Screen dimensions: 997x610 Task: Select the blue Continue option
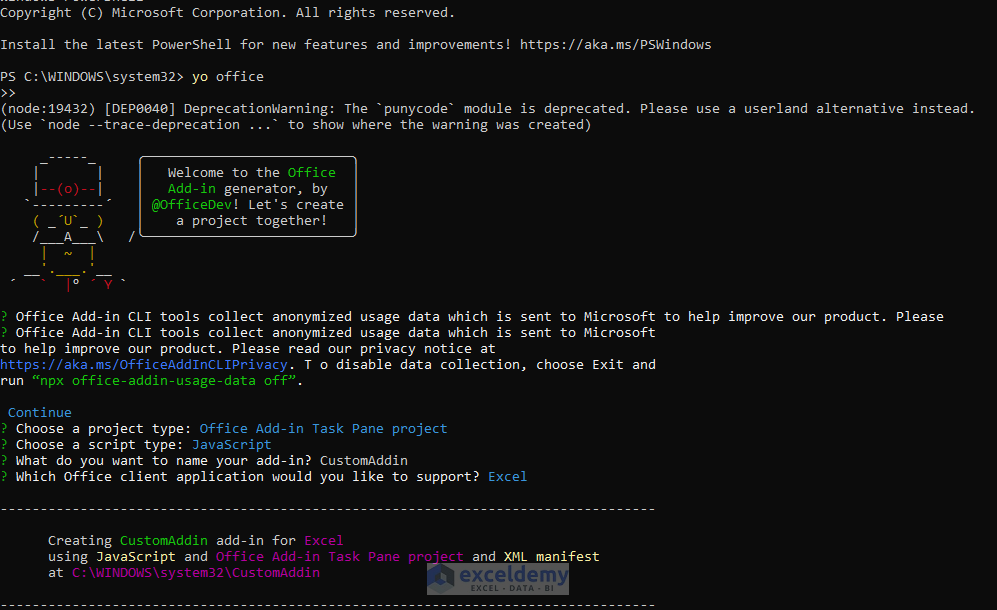coord(40,412)
